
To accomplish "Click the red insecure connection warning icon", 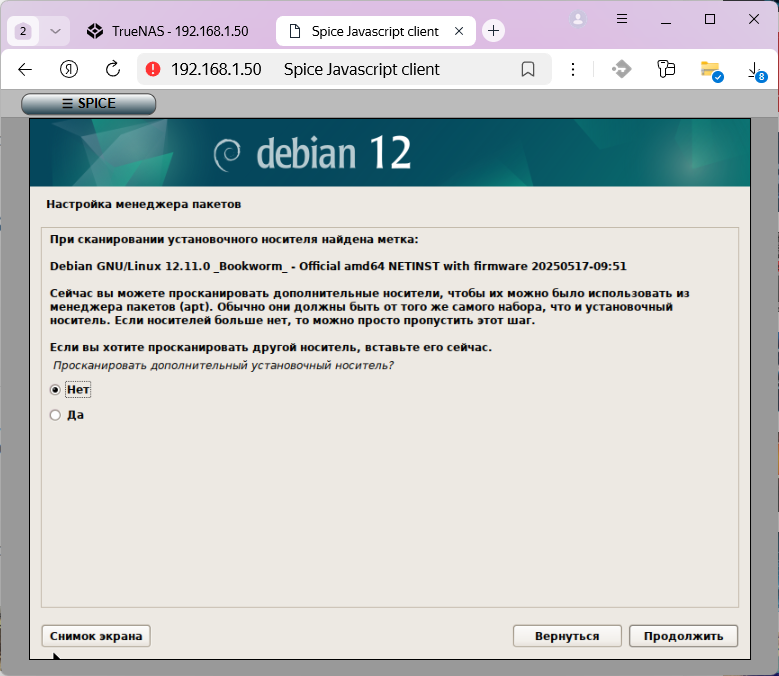I will [153, 69].
